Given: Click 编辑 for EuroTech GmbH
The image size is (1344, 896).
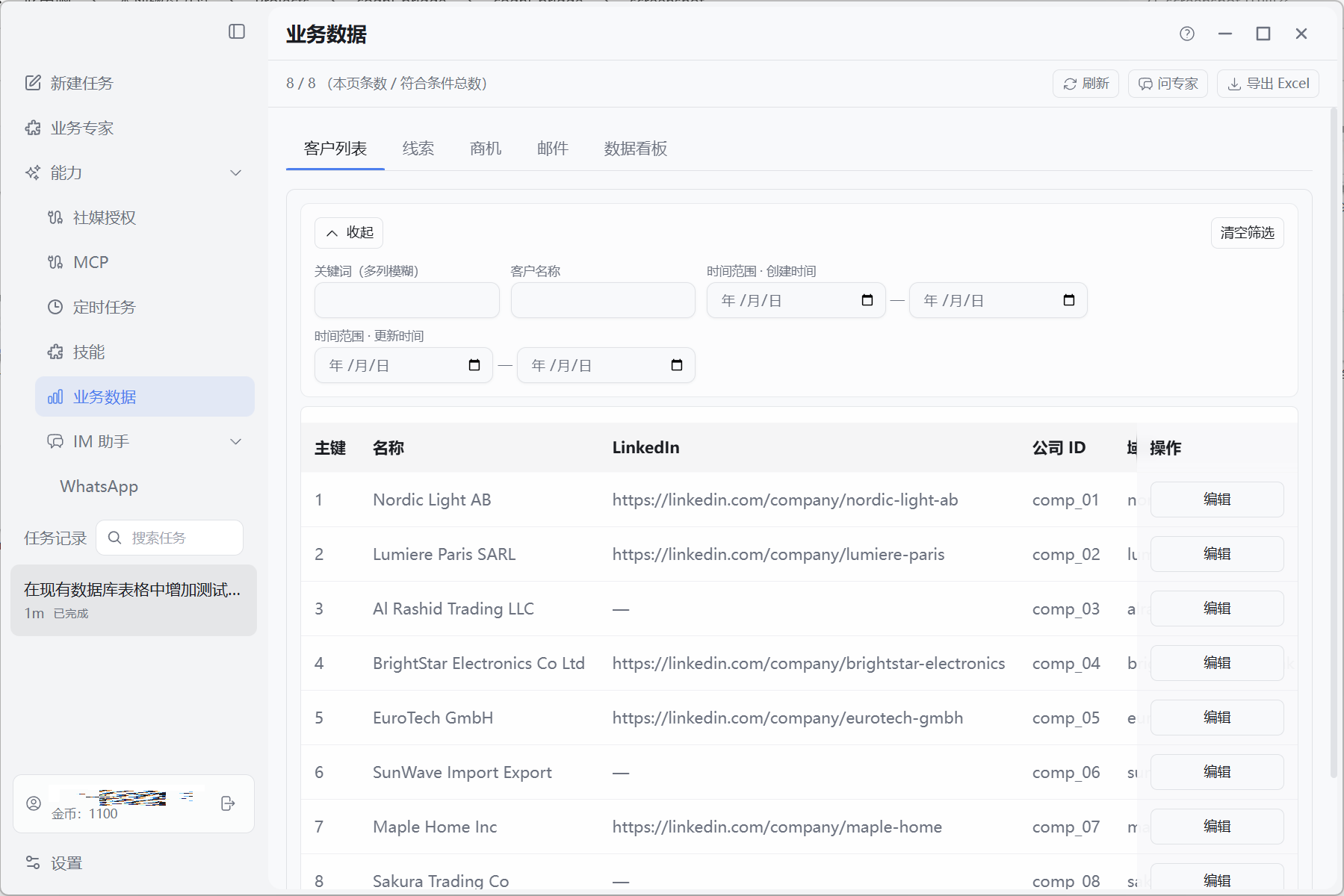Looking at the screenshot, I should point(1217,718).
